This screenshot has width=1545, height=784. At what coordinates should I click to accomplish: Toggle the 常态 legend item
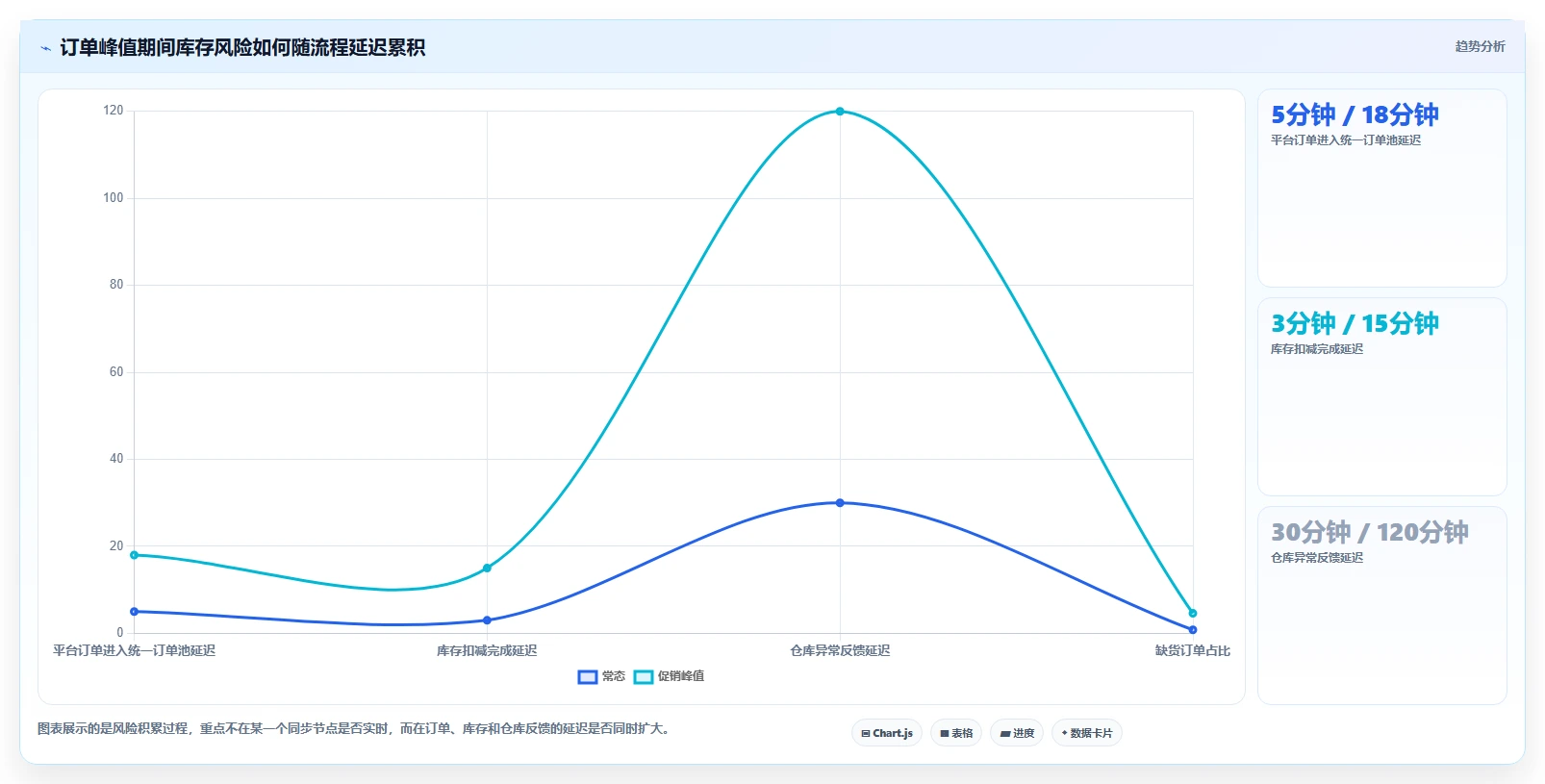pos(601,676)
